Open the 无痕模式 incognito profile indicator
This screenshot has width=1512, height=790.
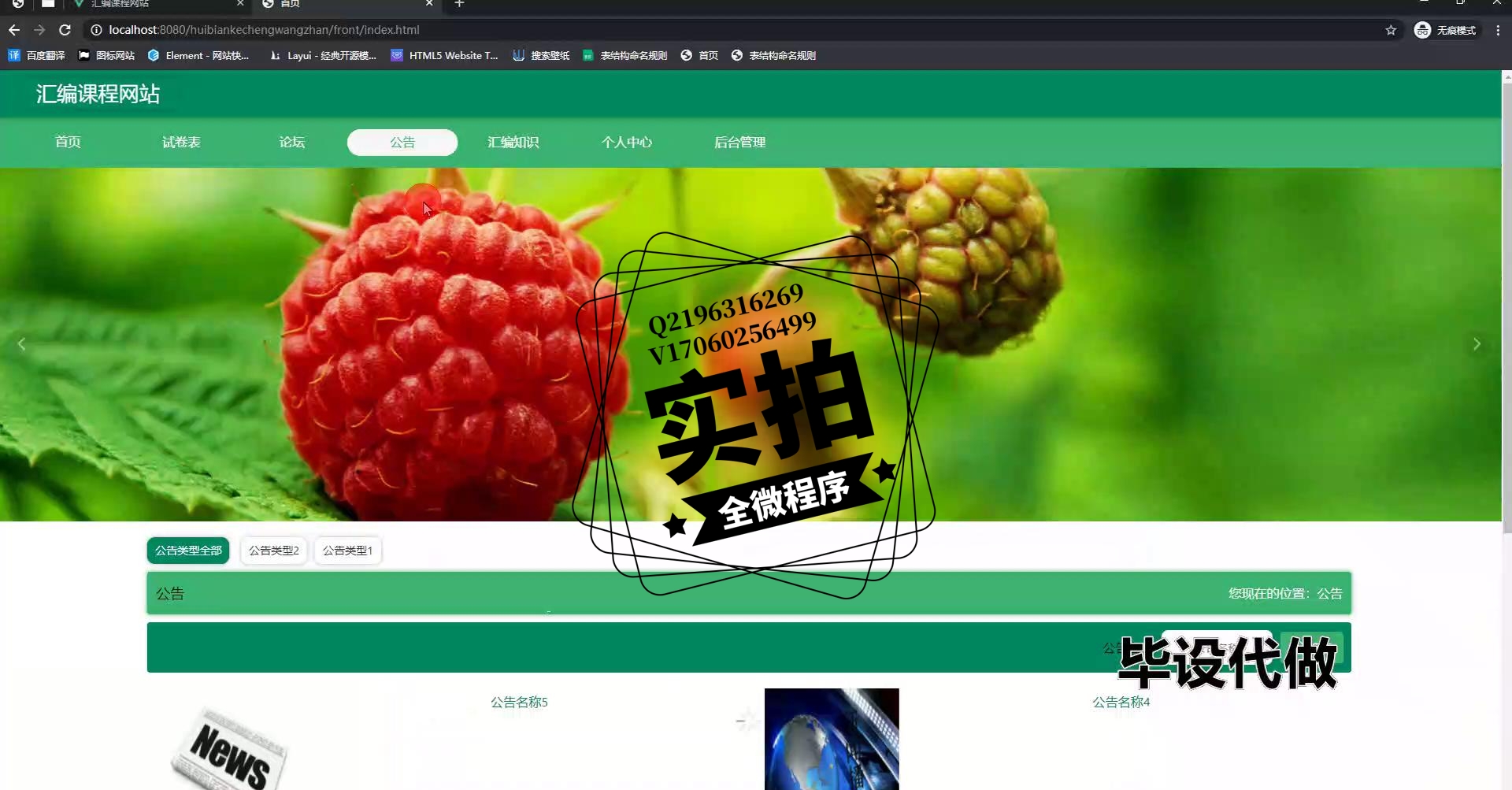pyautogui.click(x=1446, y=30)
